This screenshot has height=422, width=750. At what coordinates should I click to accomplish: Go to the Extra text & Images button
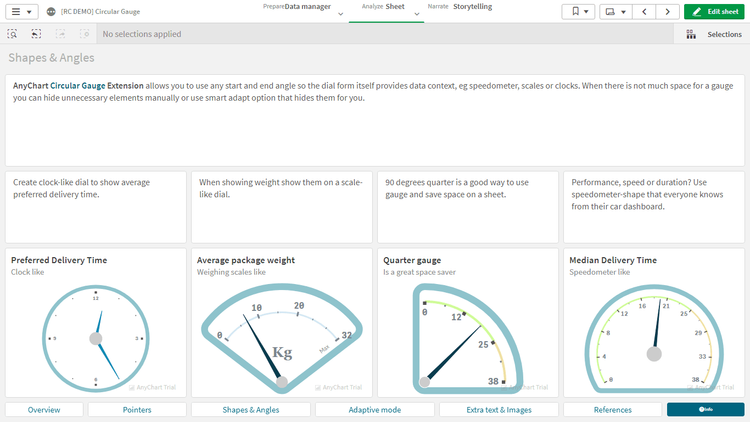(498, 409)
